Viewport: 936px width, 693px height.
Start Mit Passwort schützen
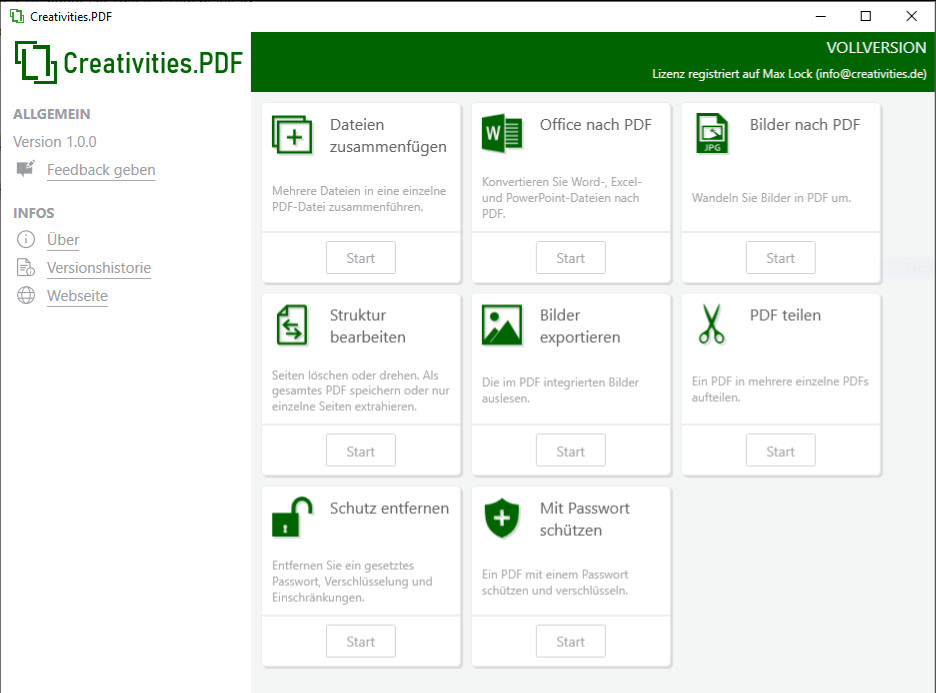(571, 641)
